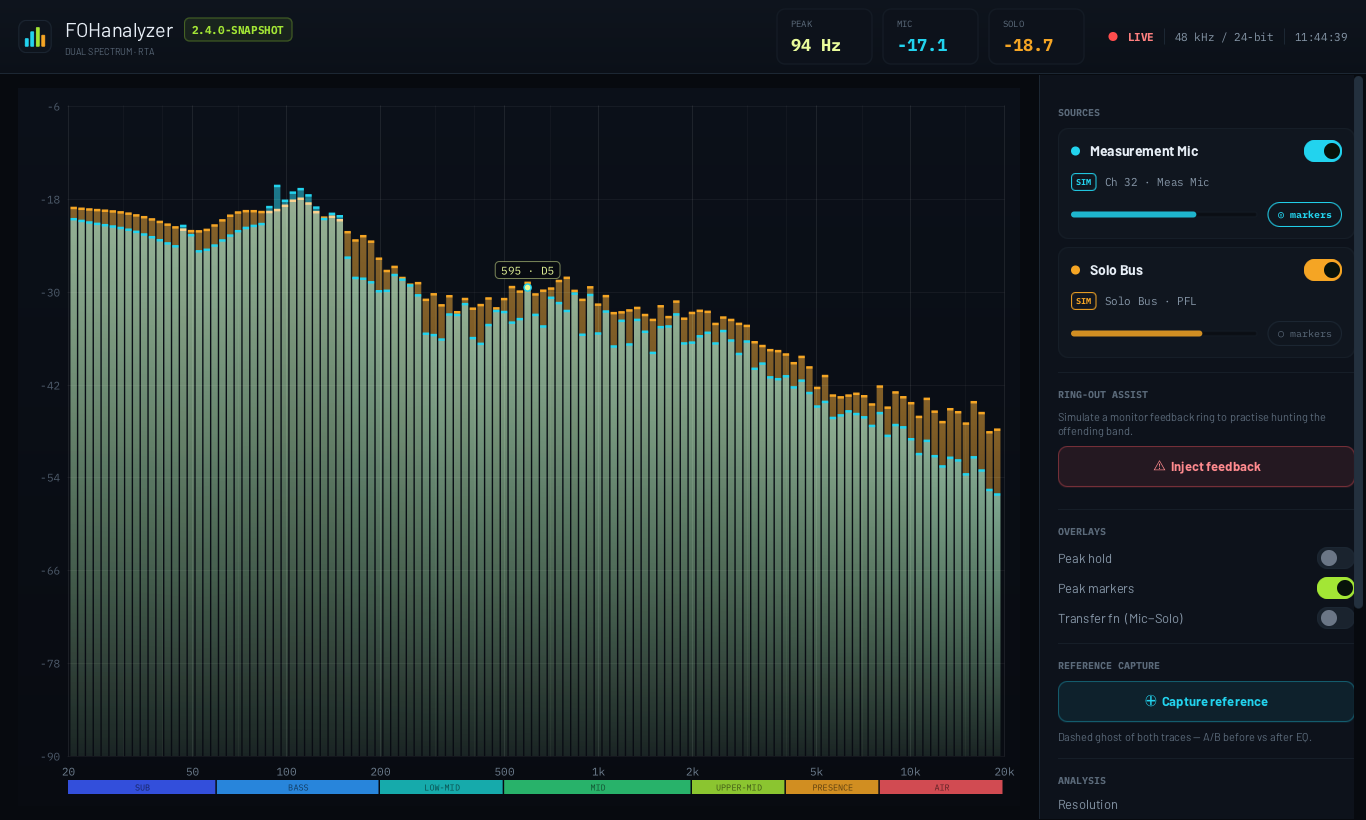Click the 595 · D5 peak marker label
The width and height of the screenshot is (1366, 820).
click(527, 270)
